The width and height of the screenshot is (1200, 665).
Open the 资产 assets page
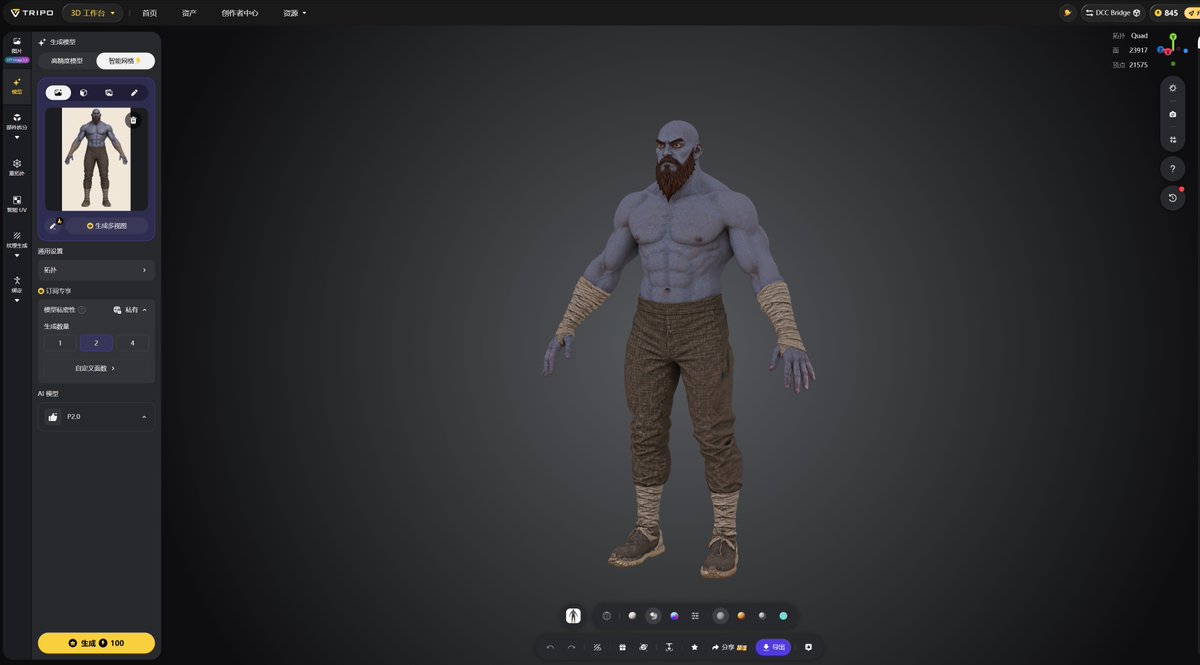189,13
